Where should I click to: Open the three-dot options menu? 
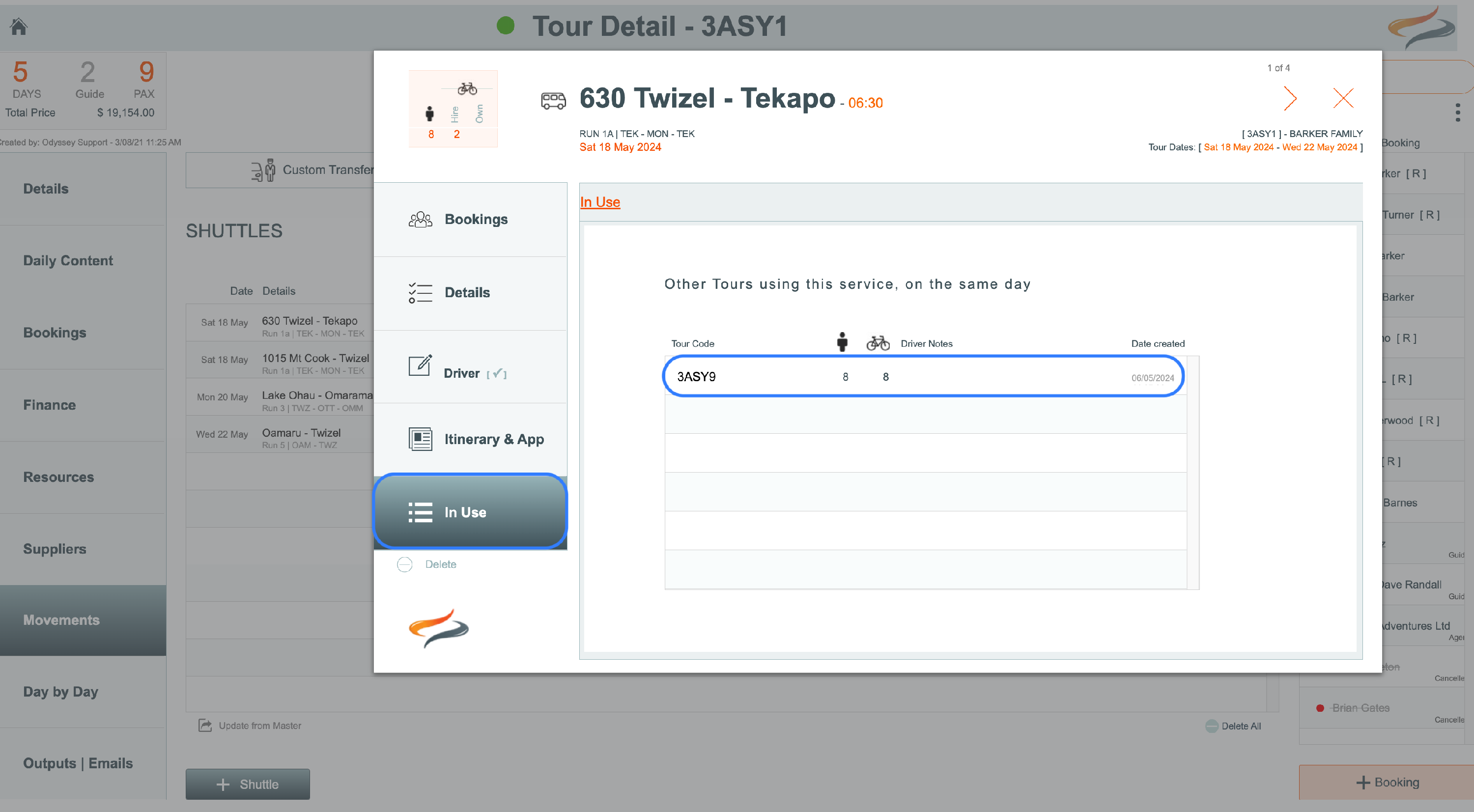[x=1457, y=112]
